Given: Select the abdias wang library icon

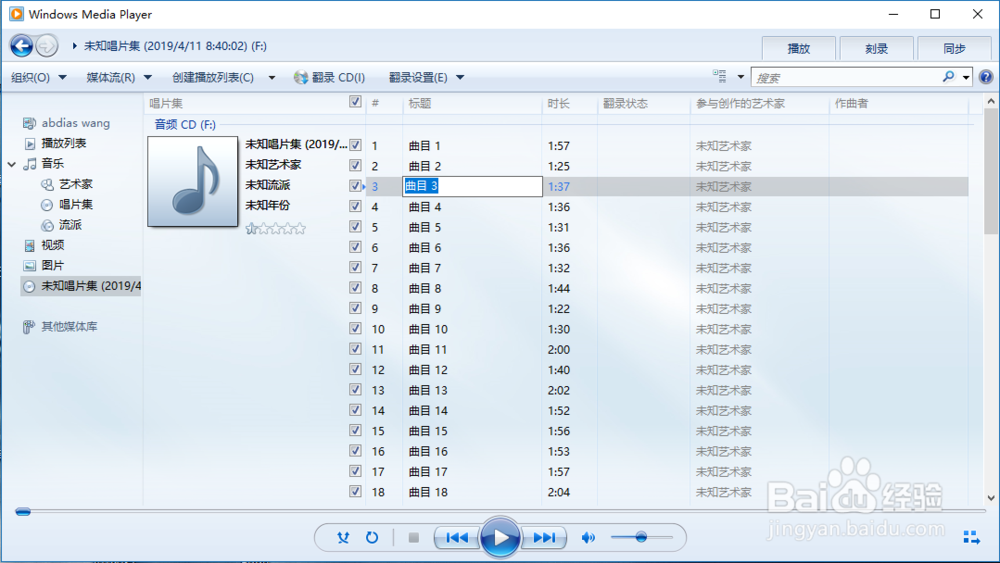Looking at the screenshot, I should 29,123.
